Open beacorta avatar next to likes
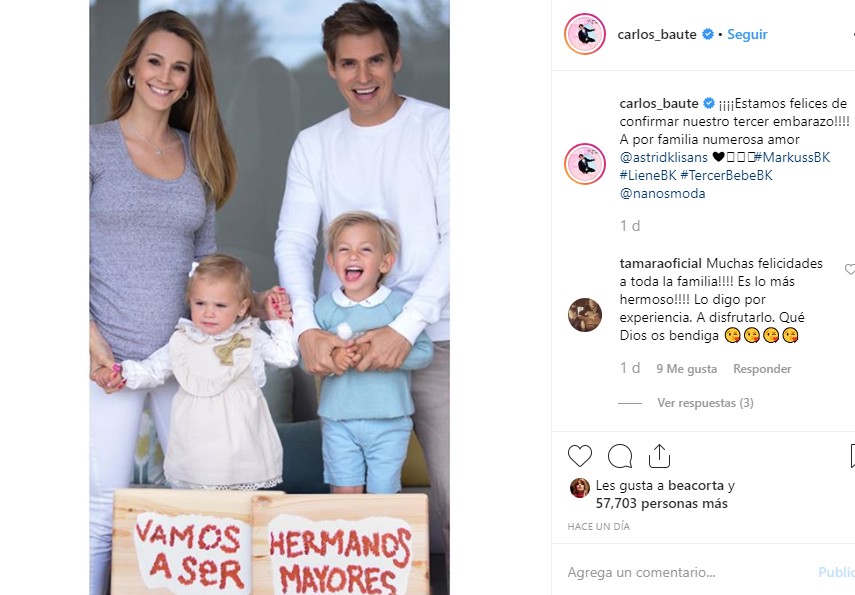Image resolution: width=855 pixels, height=595 pixels. 580,488
